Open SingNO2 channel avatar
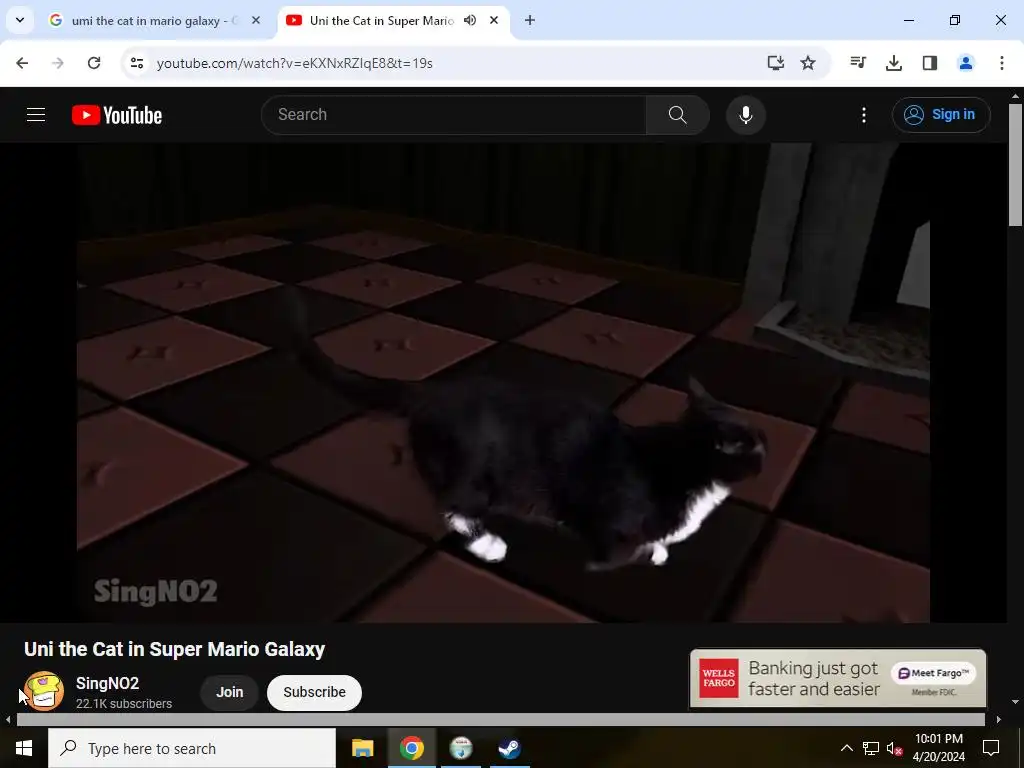 (44, 691)
